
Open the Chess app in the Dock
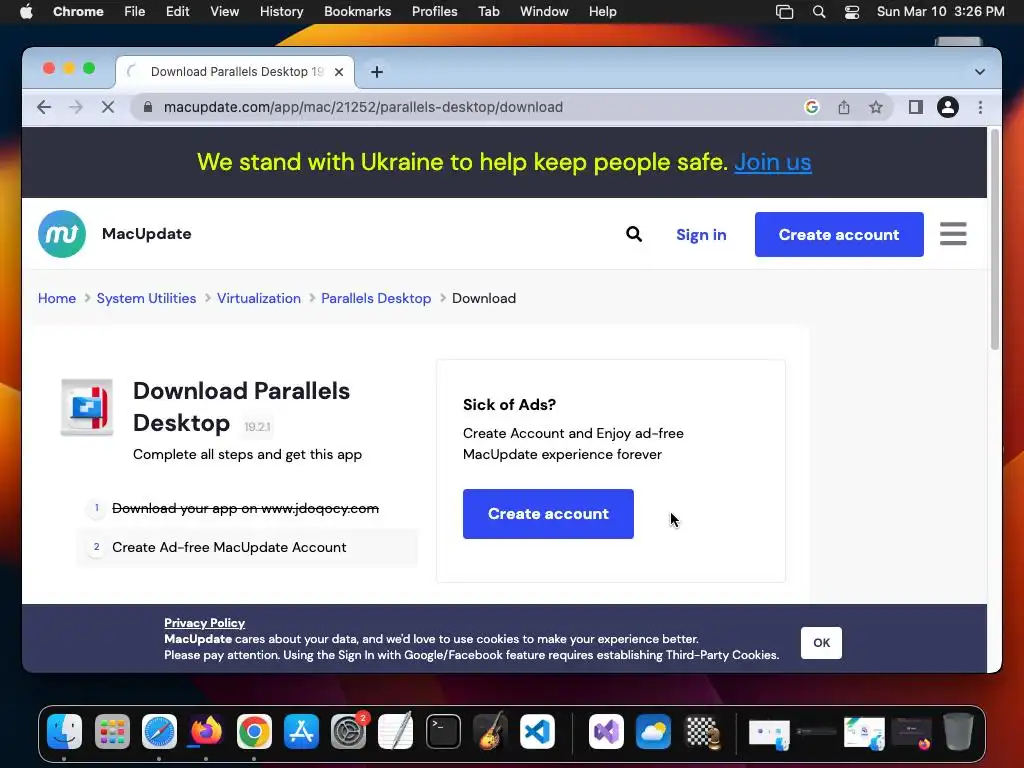703,731
